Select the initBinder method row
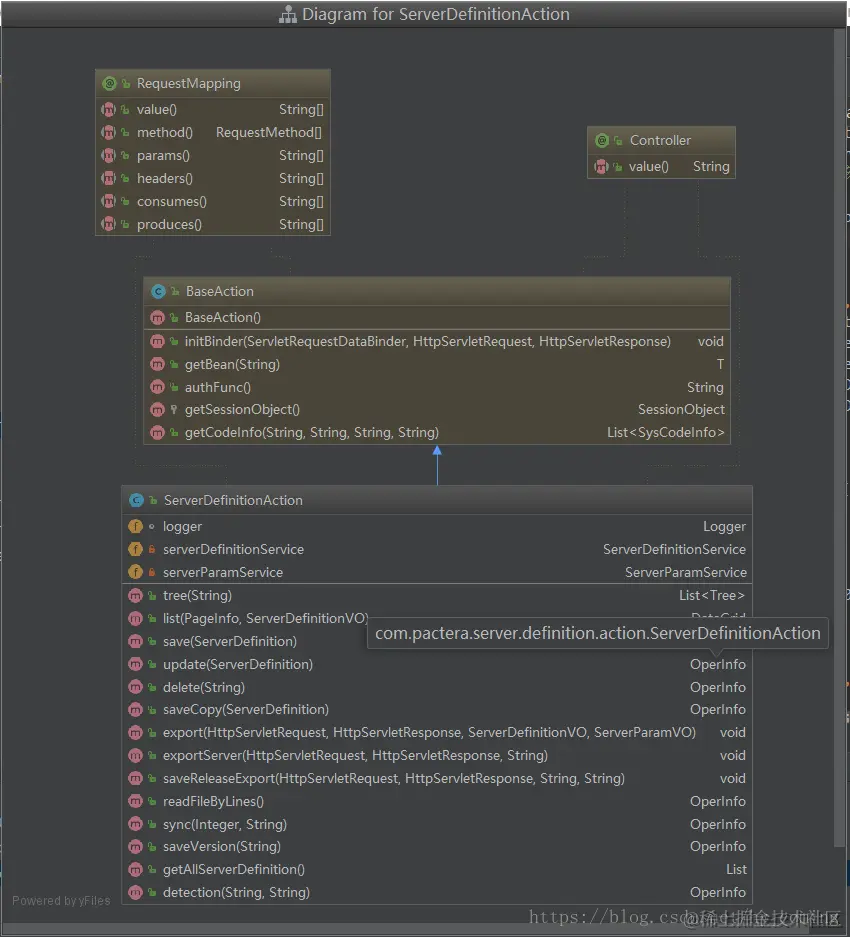This screenshot has width=850, height=937. coord(437,341)
